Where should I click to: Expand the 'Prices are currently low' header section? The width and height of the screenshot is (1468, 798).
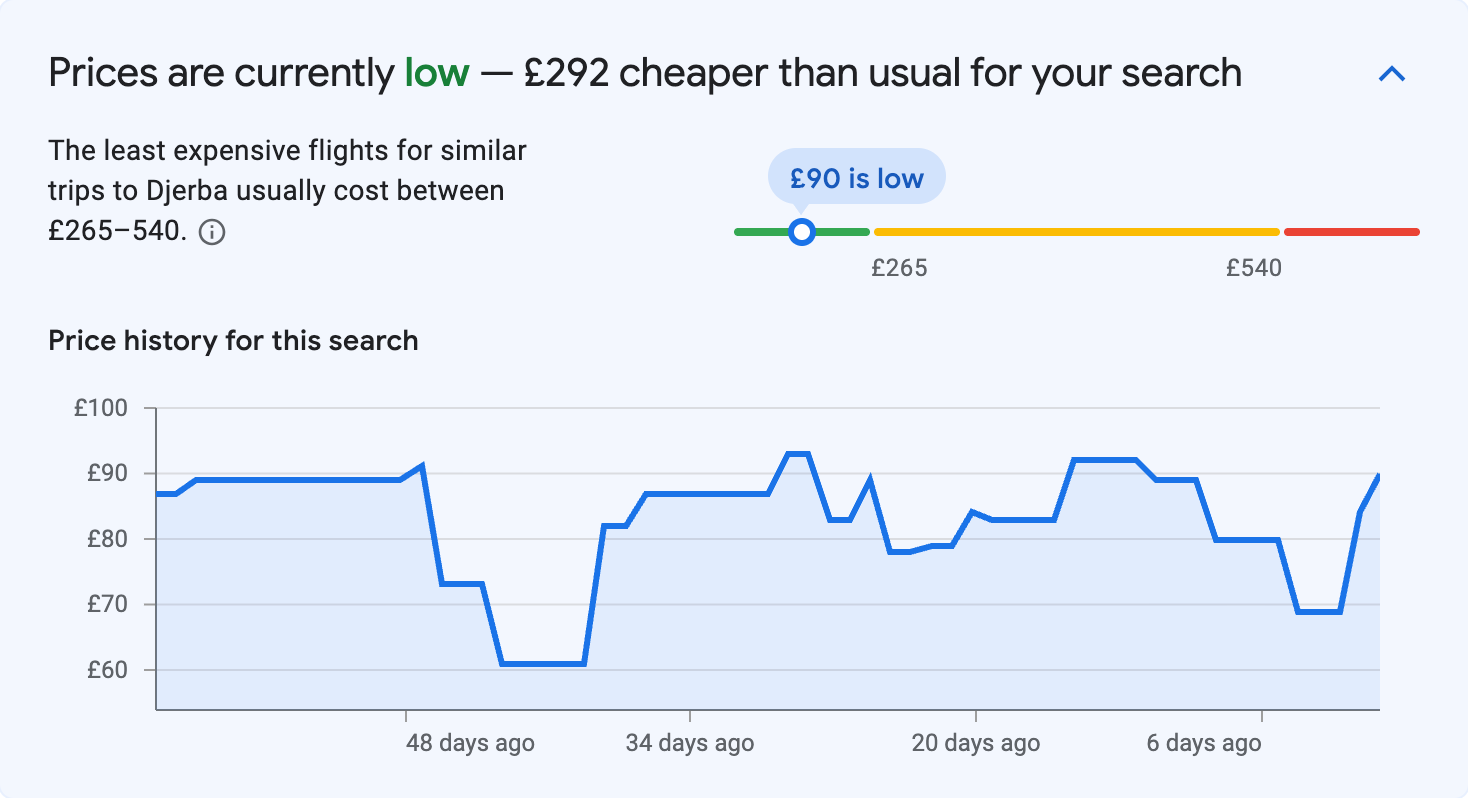pyautogui.click(x=1392, y=73)
